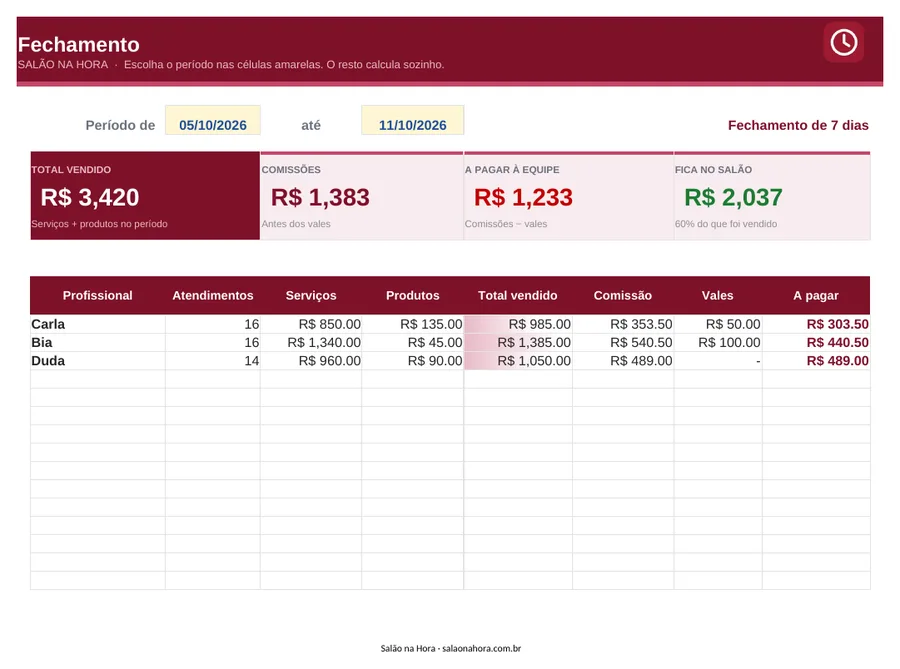900x669 pixels.
Task: Click 'Serviços + produtos no período' caption
Action: 99,224
